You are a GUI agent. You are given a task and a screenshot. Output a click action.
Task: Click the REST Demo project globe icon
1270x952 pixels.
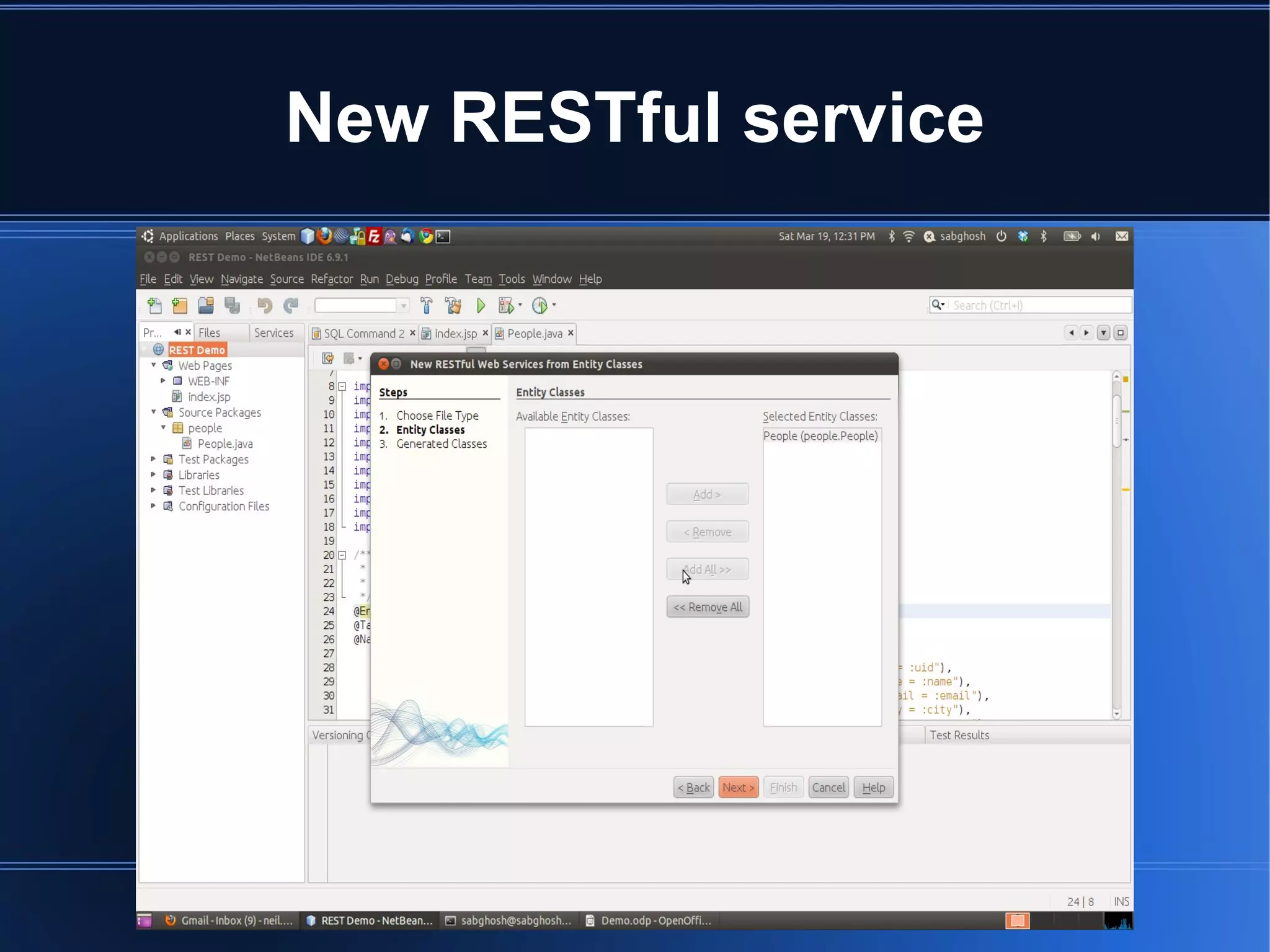159,350
